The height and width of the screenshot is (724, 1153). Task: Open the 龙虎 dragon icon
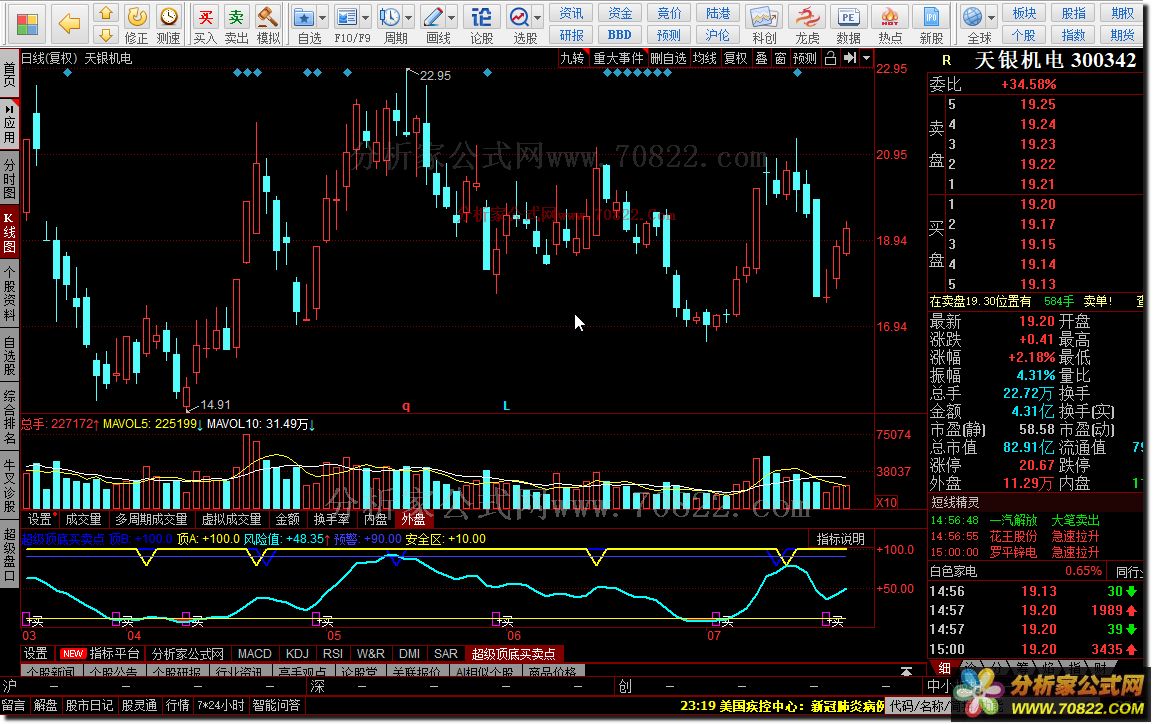click(x=807, y=16)
